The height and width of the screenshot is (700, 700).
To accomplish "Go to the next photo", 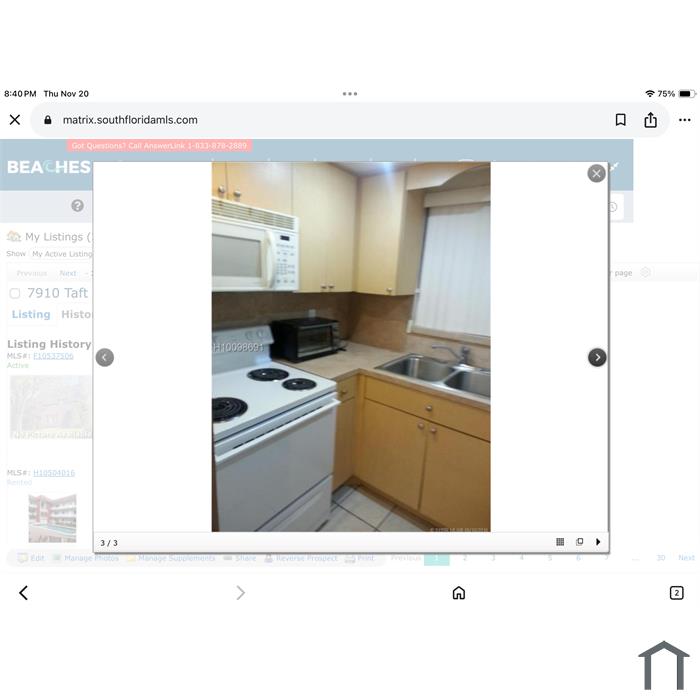I will (597, 357).
